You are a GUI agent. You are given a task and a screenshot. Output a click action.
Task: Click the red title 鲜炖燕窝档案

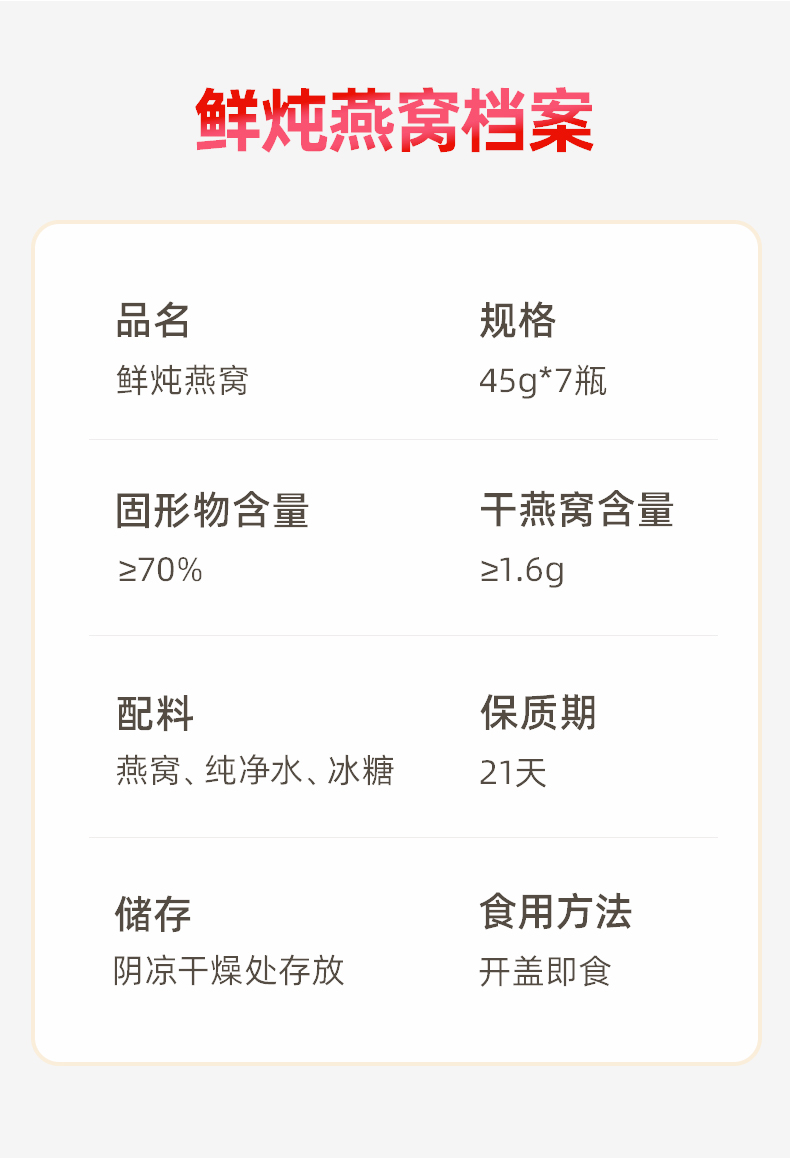pos(395,121)
